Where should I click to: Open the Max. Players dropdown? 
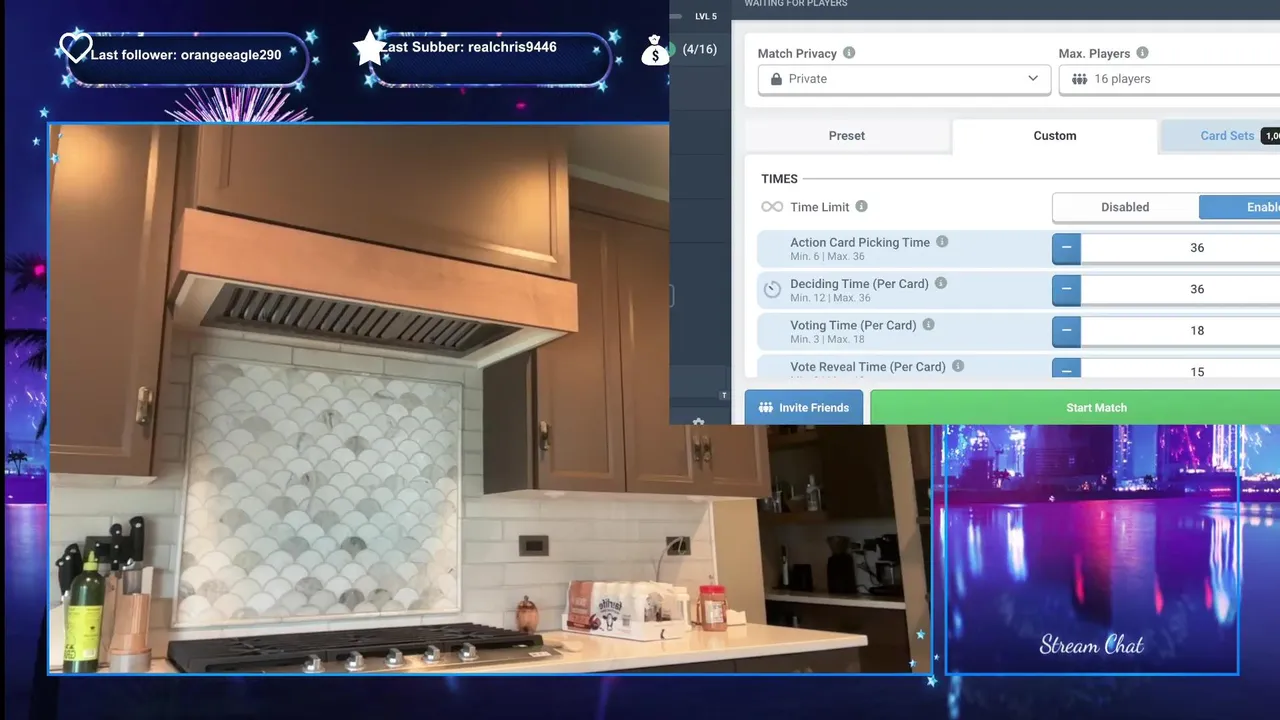[x=1169, y=79]
